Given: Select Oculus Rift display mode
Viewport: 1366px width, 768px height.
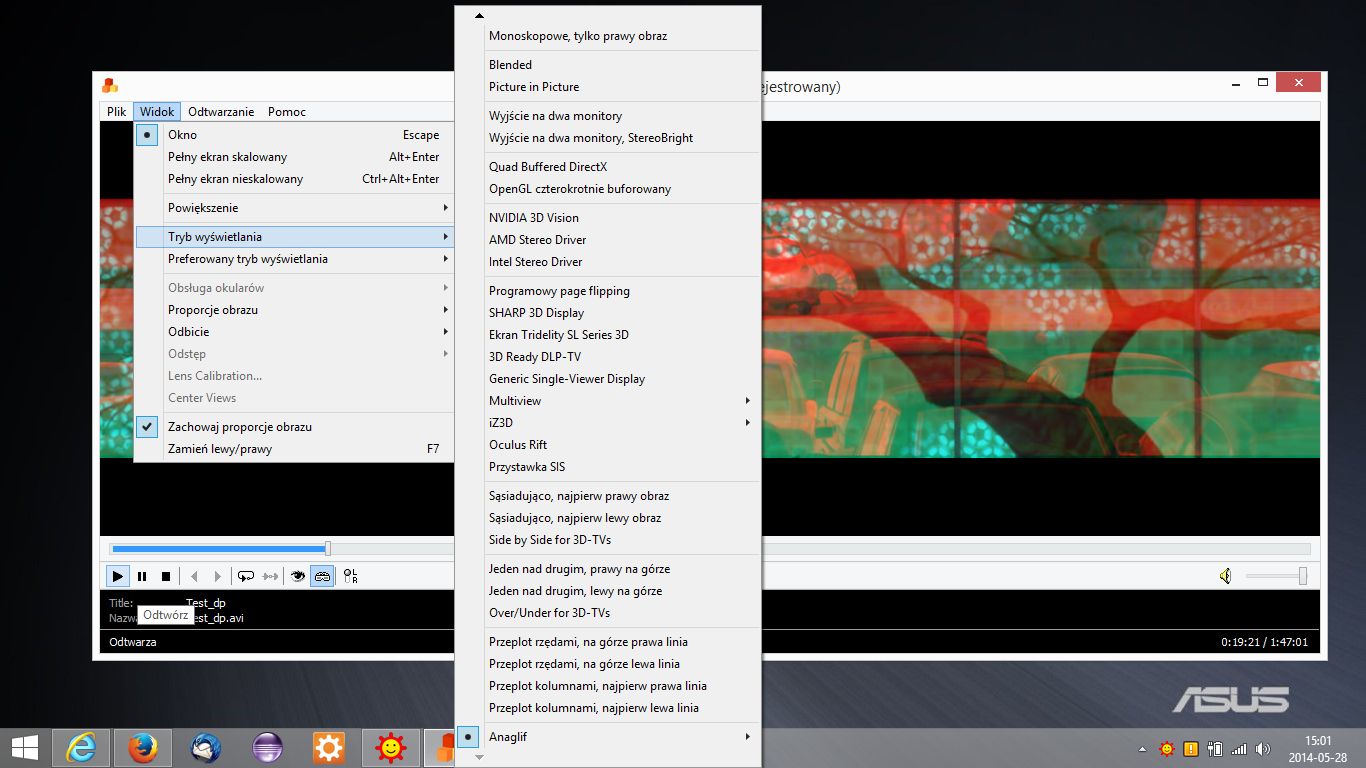Looking at the screenshot, I should coord(608,445).
